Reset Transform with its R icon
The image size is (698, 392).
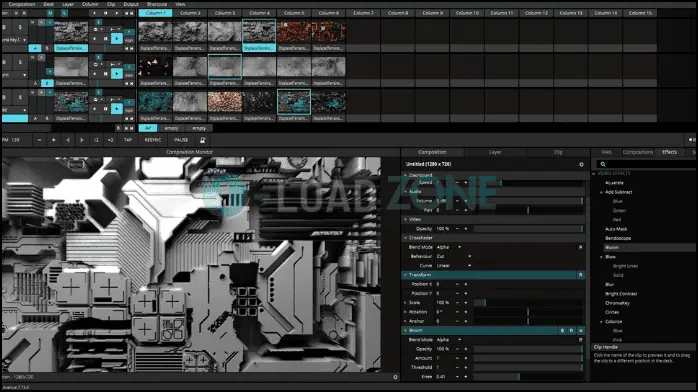click(580, 275)
